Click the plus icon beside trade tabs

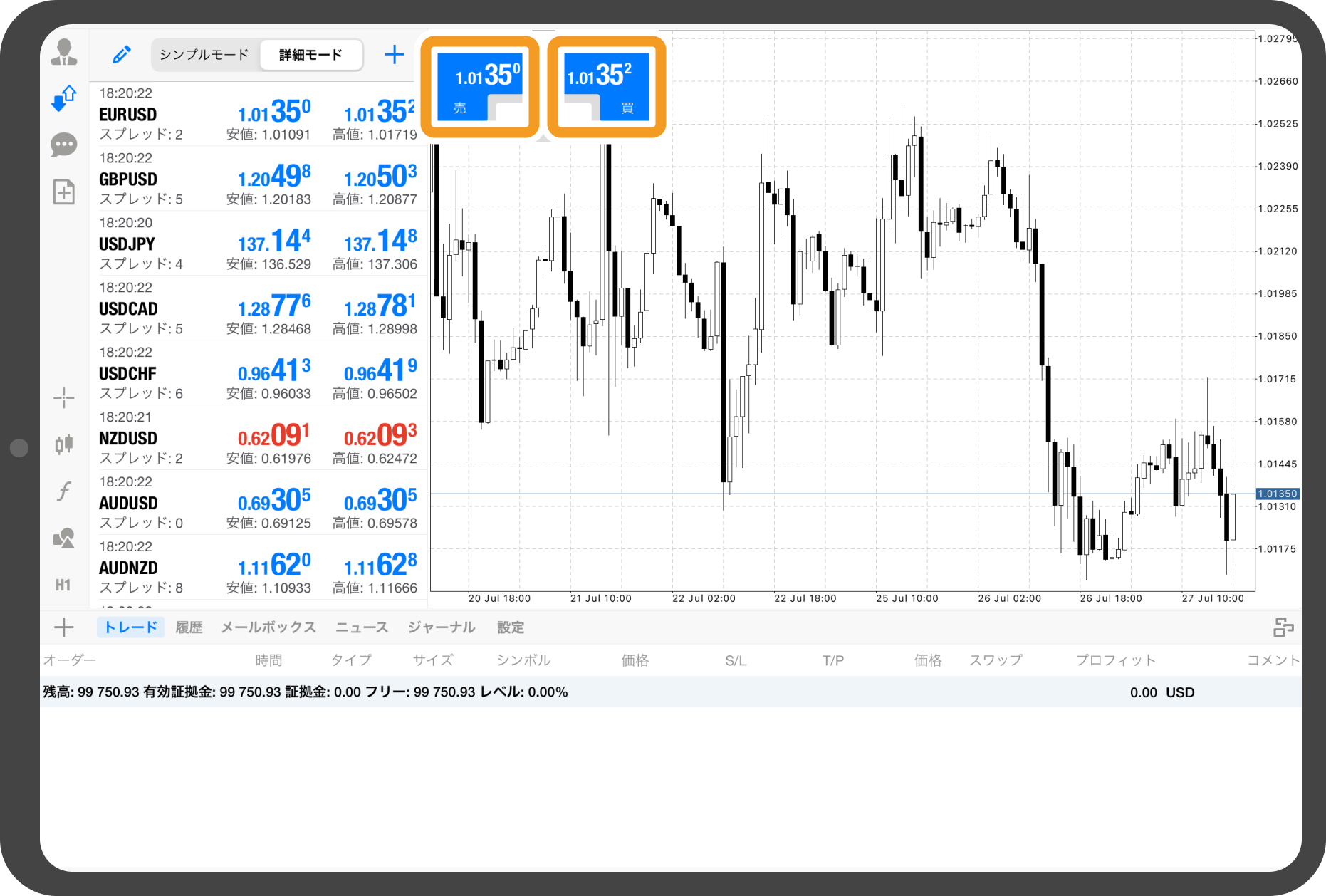coord(64,627)
